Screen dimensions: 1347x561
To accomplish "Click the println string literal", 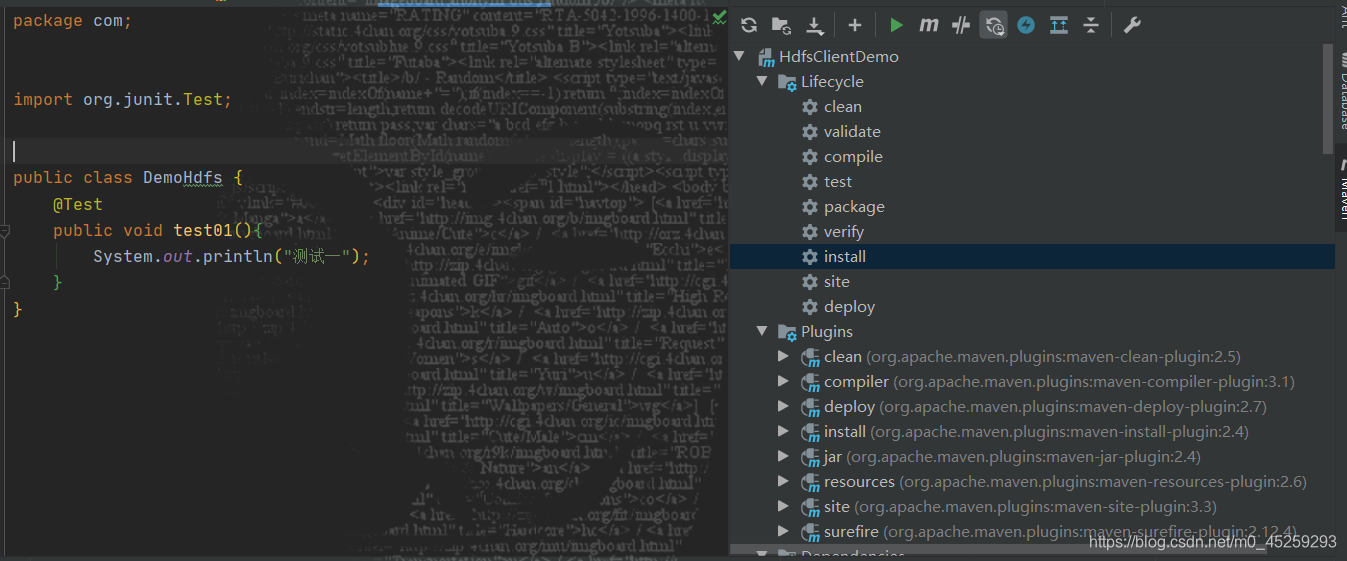I will point(318,256).
